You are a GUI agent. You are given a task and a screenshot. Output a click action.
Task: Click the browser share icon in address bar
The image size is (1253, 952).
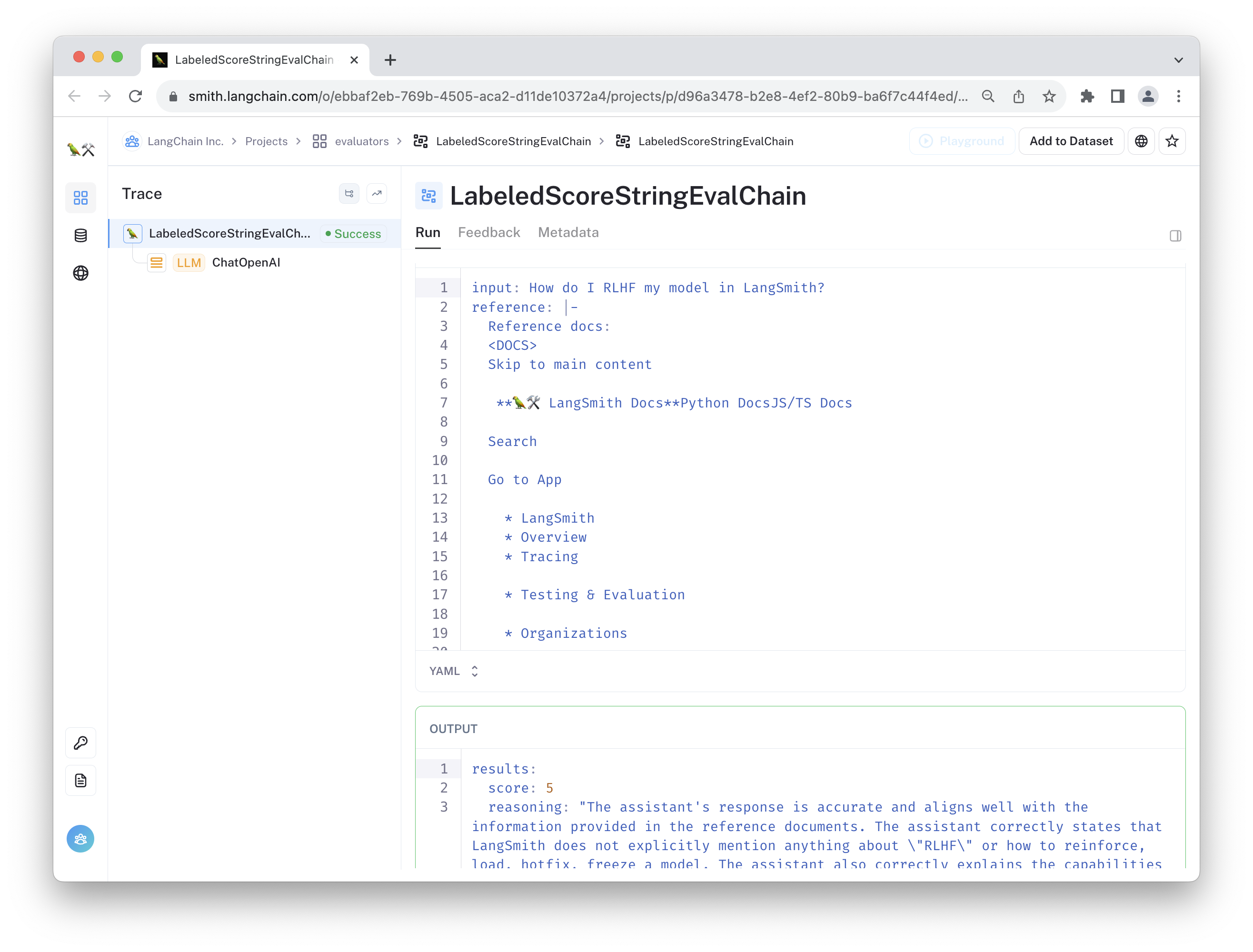click(1018, 96)
